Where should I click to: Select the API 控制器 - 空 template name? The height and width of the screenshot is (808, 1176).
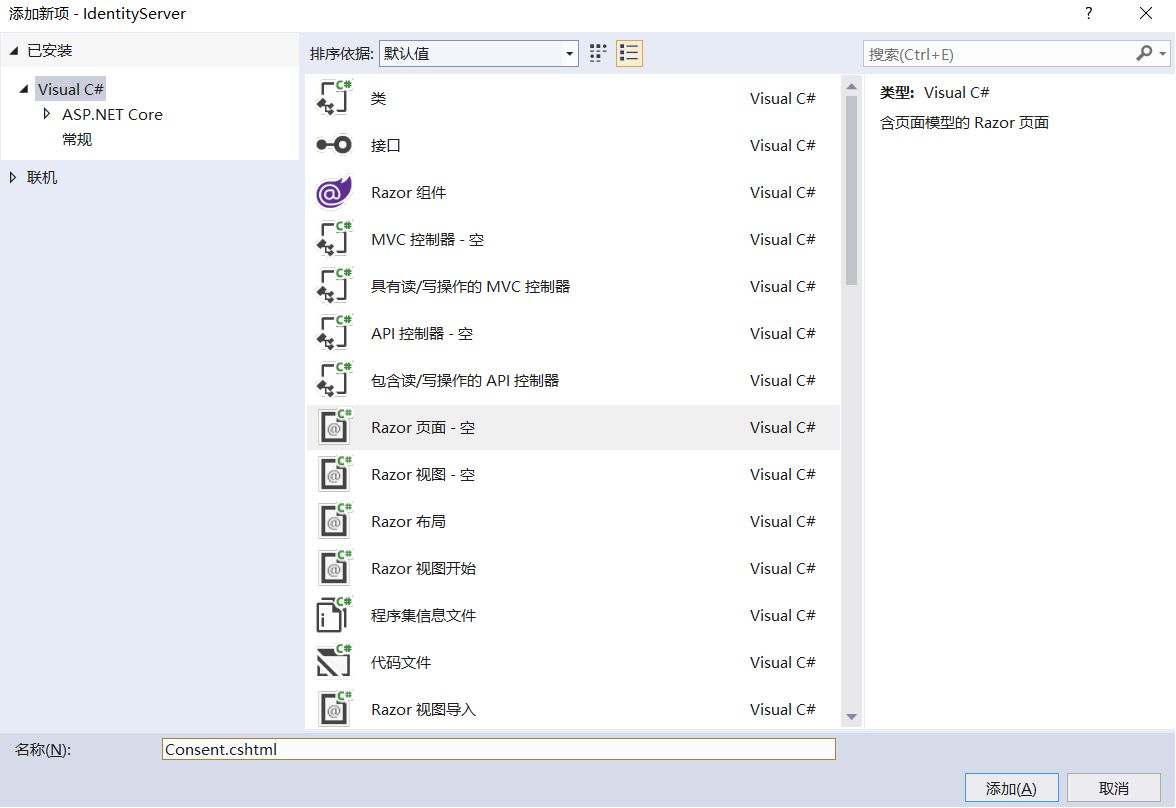[x=422, y=334]
